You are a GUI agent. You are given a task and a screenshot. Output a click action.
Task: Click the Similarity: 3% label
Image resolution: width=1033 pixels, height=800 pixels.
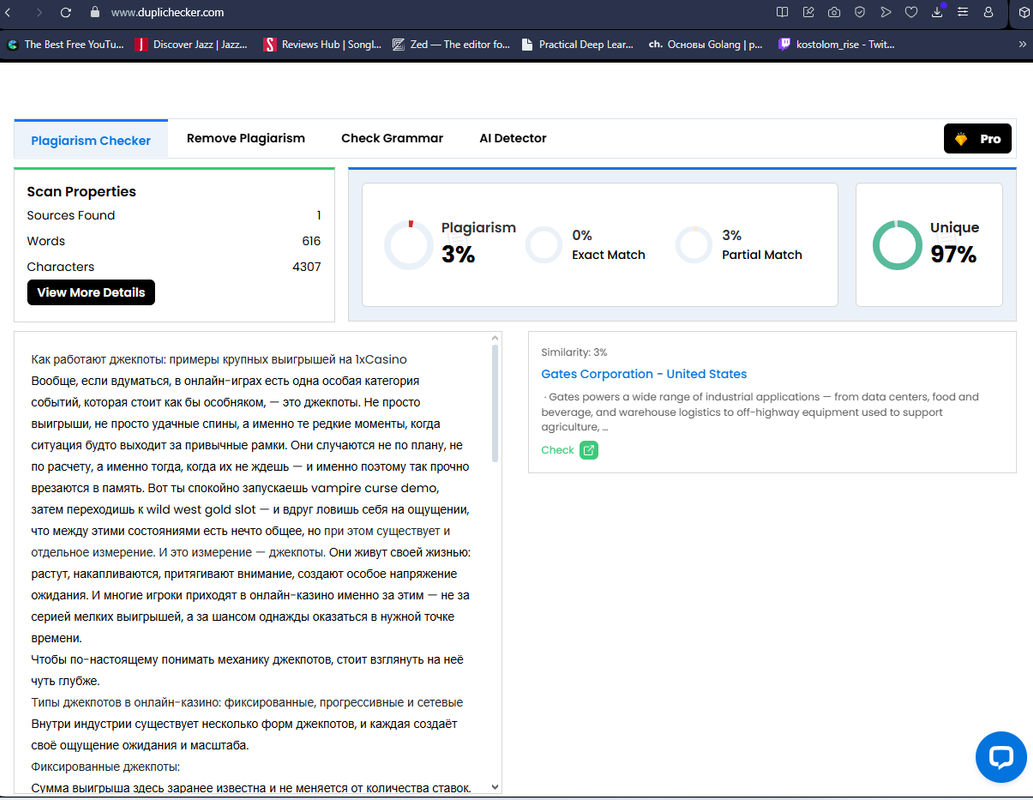(574, 353)
